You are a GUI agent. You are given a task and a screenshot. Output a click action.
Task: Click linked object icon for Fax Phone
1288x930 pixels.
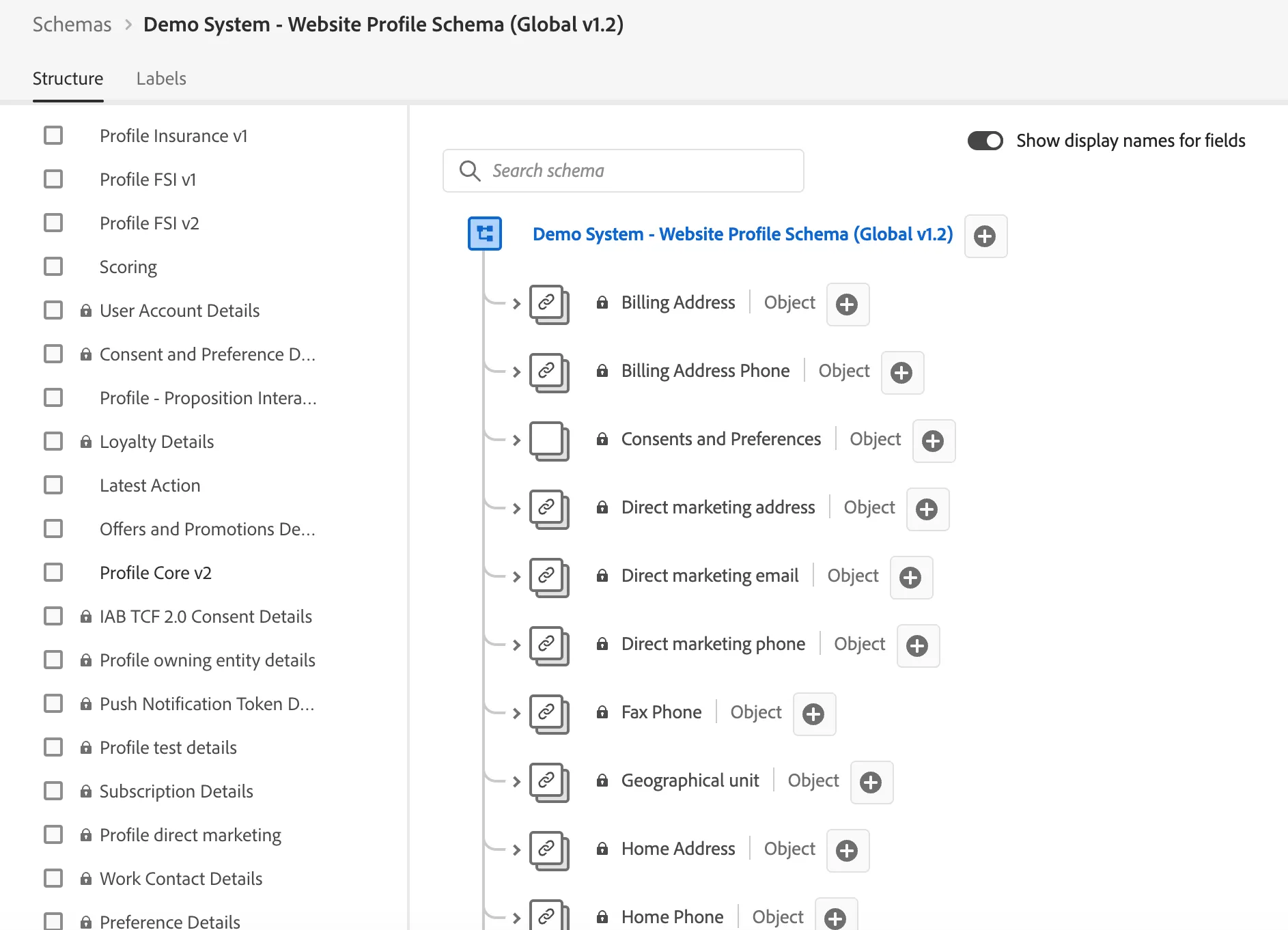(x=549, y=714)
